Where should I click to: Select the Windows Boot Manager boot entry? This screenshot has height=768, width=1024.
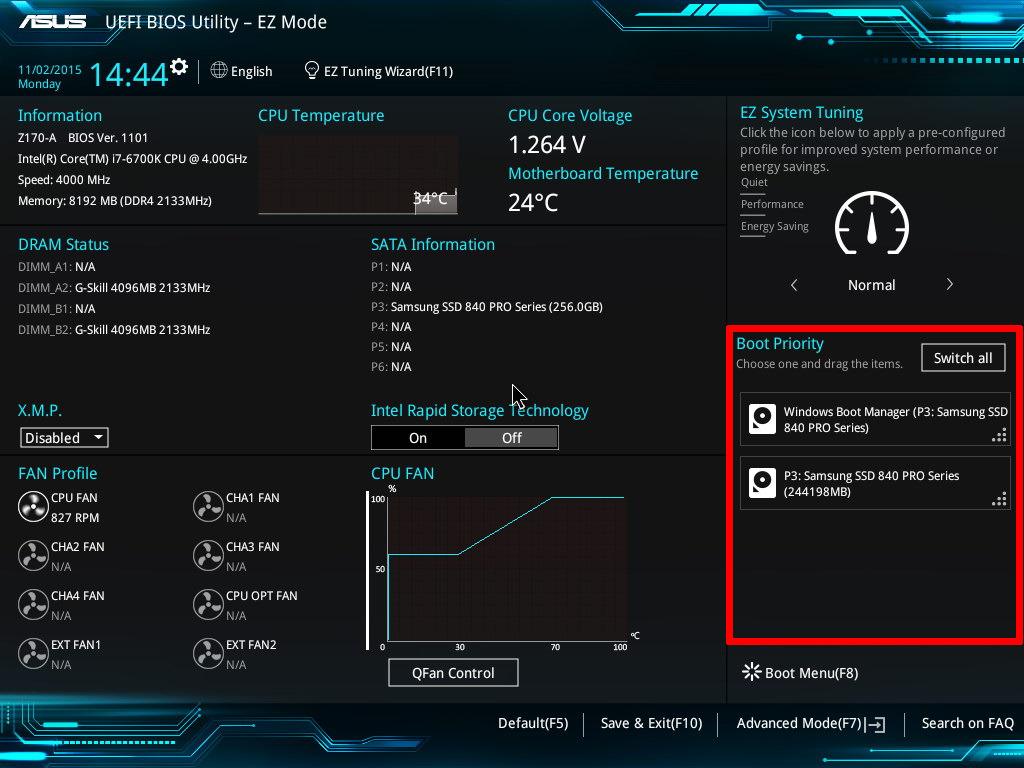pos(875,419)
